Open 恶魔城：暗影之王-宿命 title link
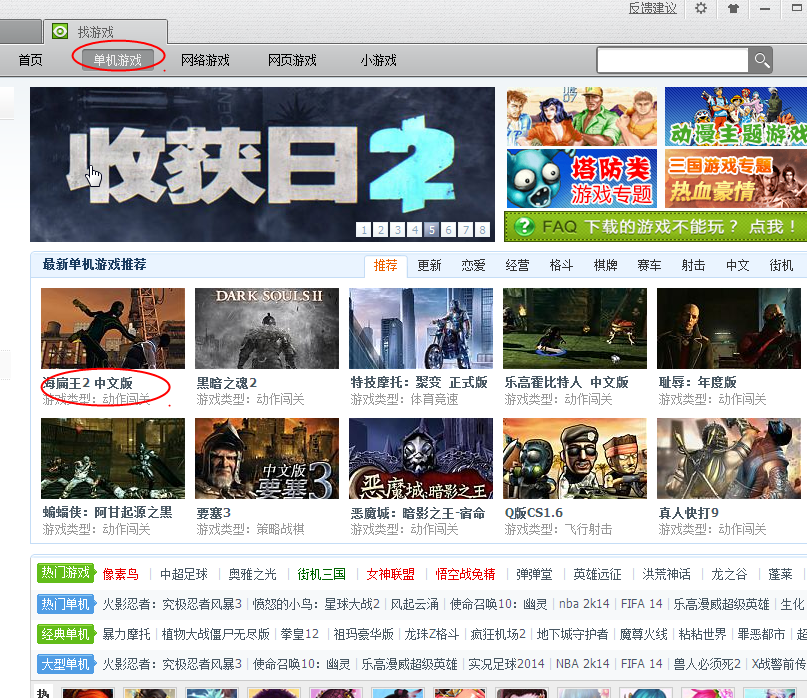 (418, 513)
